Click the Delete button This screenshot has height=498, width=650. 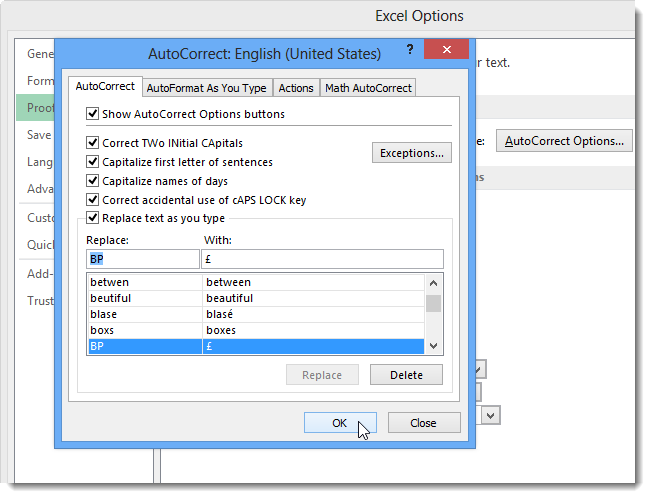coord(406,375)
